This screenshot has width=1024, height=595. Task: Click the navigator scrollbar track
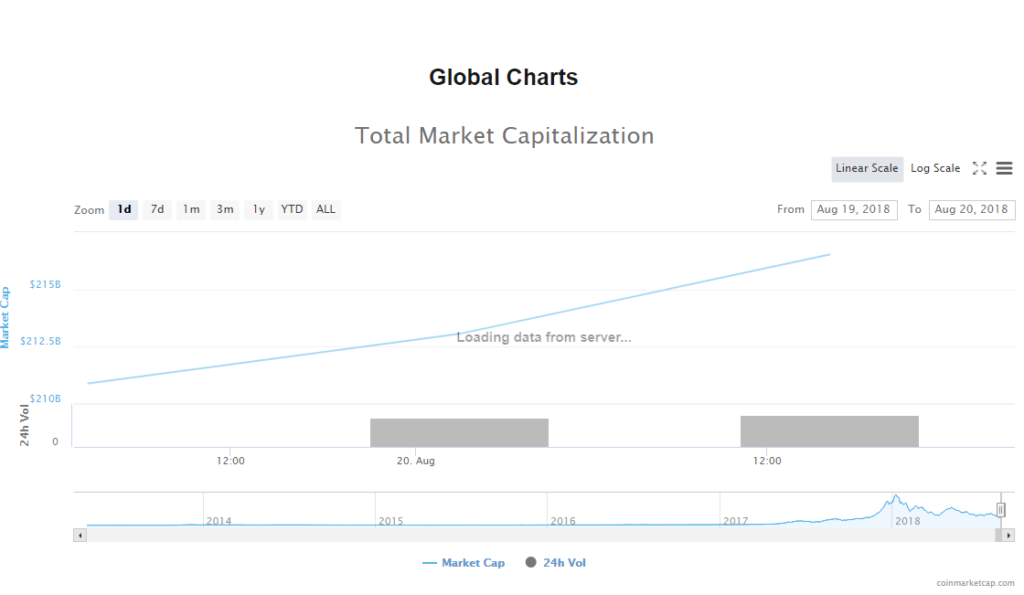pos(500,535)
